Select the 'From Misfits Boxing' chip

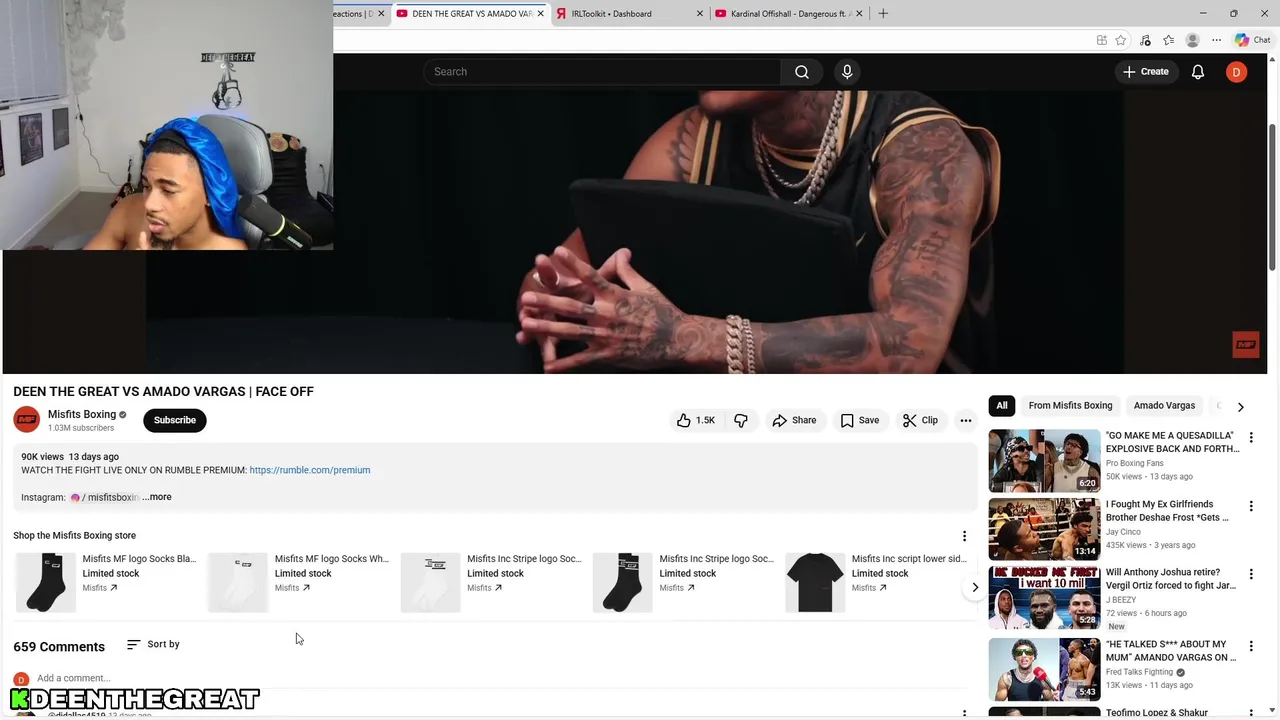[x=1070, y=406]
